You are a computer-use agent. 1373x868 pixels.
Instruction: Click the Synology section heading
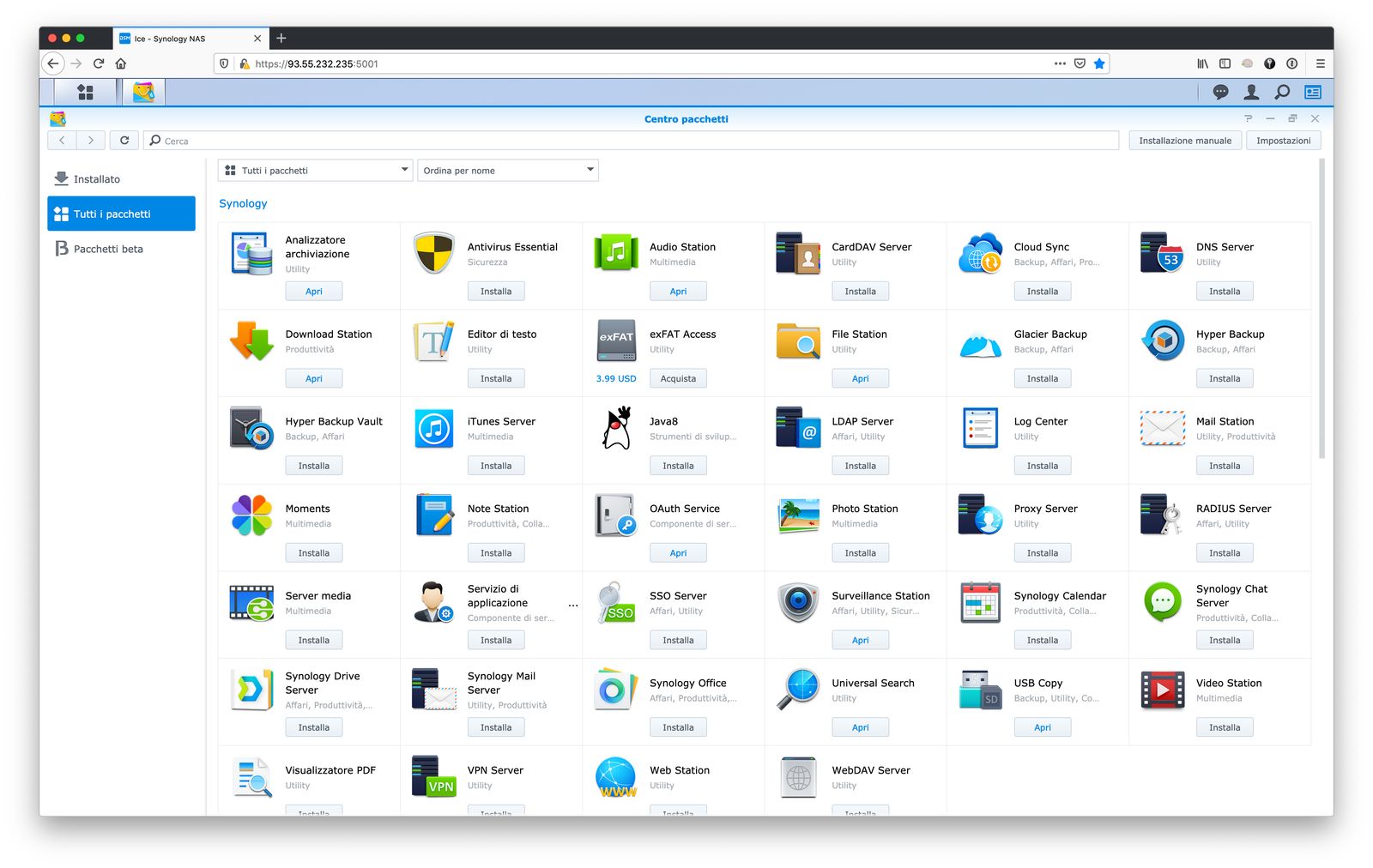coord(243,203)
